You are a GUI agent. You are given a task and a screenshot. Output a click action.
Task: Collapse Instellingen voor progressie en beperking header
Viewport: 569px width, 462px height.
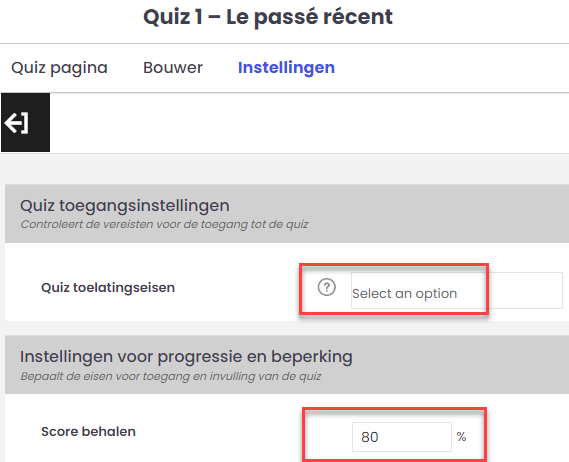coord(287,364)
